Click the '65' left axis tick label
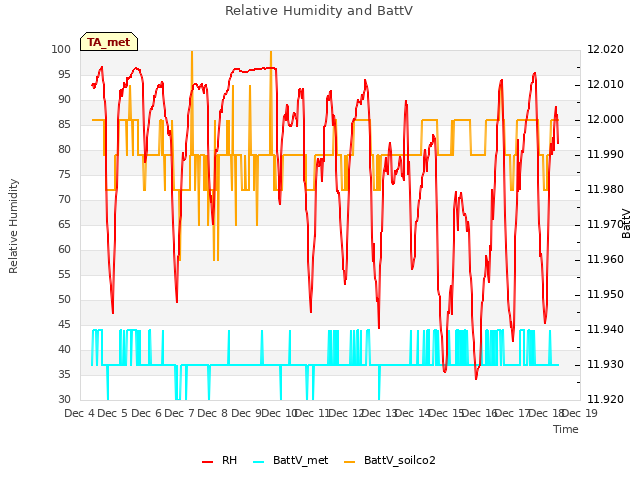Viewport: 640px width, 480px height. [64, 224]
